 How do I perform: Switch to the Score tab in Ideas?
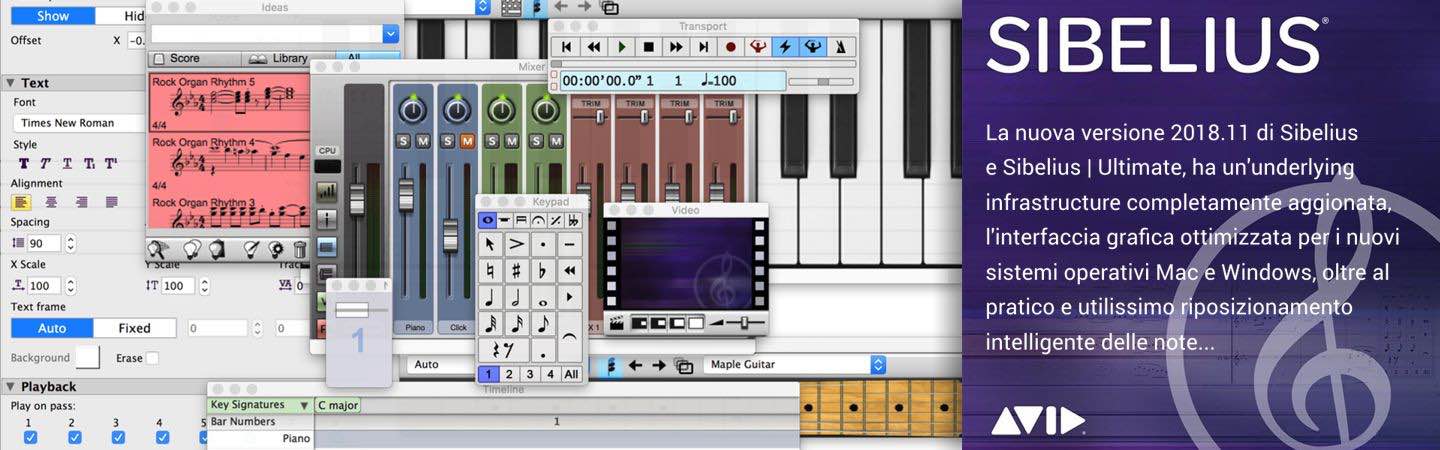pos(196,59)
